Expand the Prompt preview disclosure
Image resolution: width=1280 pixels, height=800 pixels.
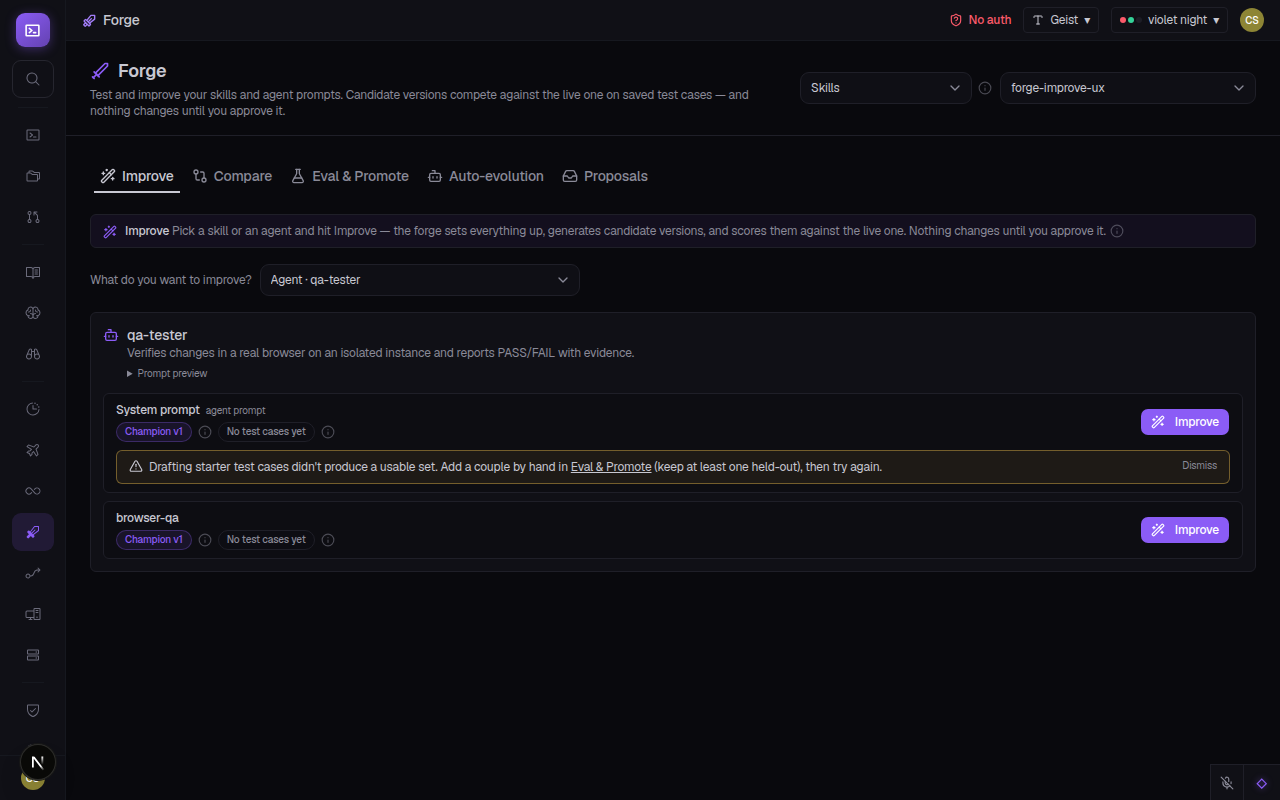click(x=167, y=374)
